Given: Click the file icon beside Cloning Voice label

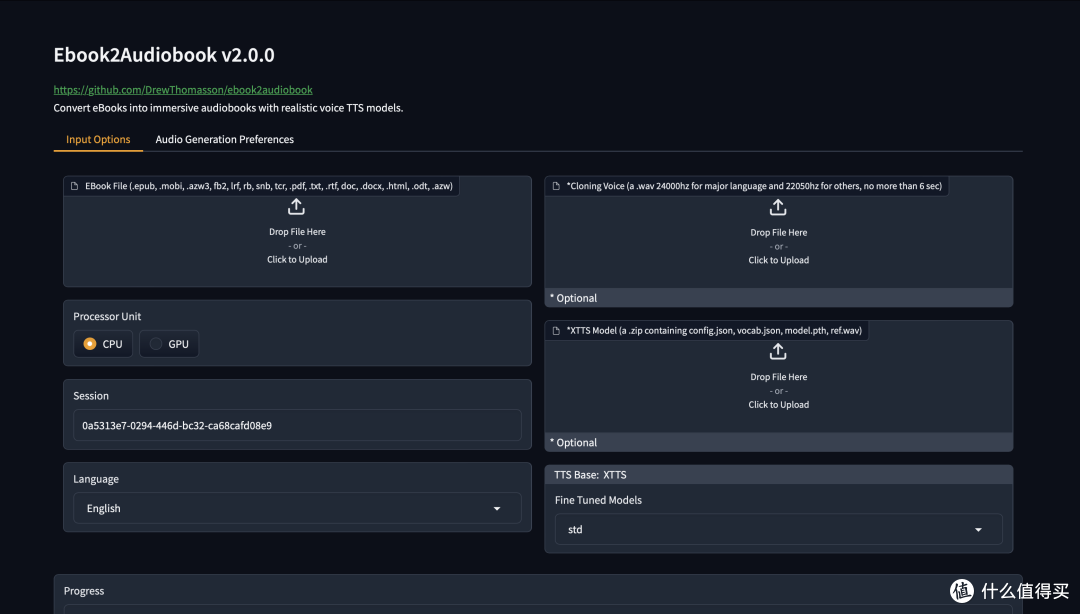Looking at the screenshot, I should 555,186.
